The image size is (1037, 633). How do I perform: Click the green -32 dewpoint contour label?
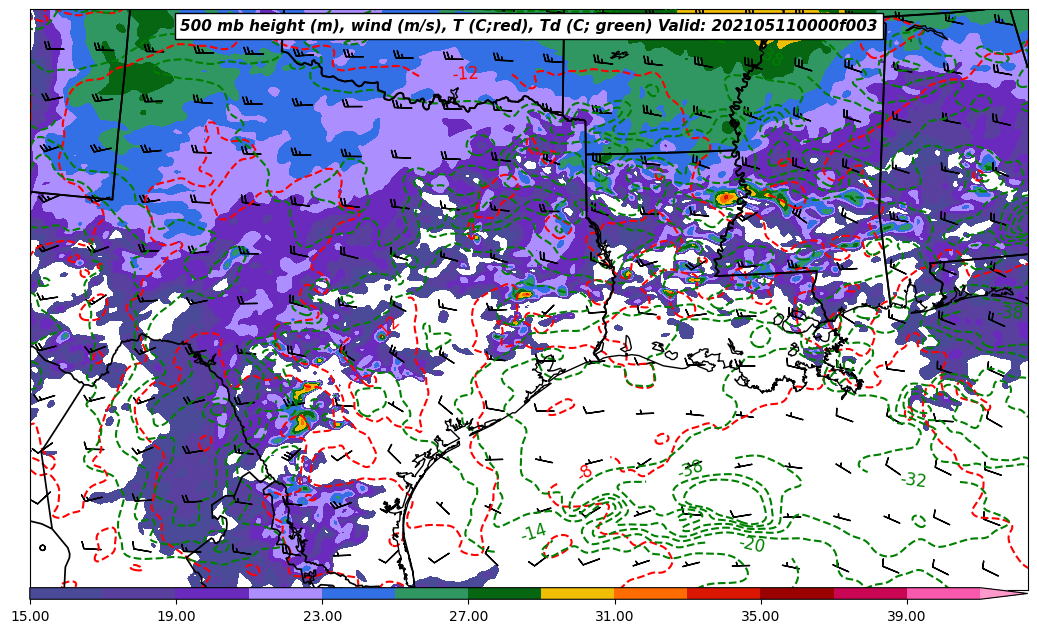tap(914, 480)
